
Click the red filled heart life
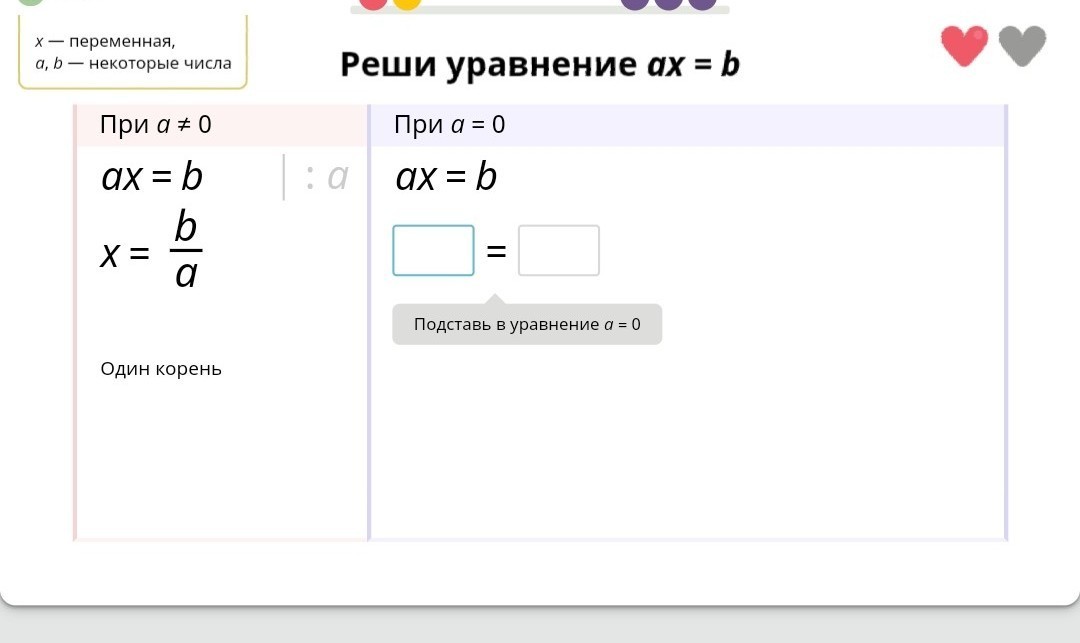964,46
